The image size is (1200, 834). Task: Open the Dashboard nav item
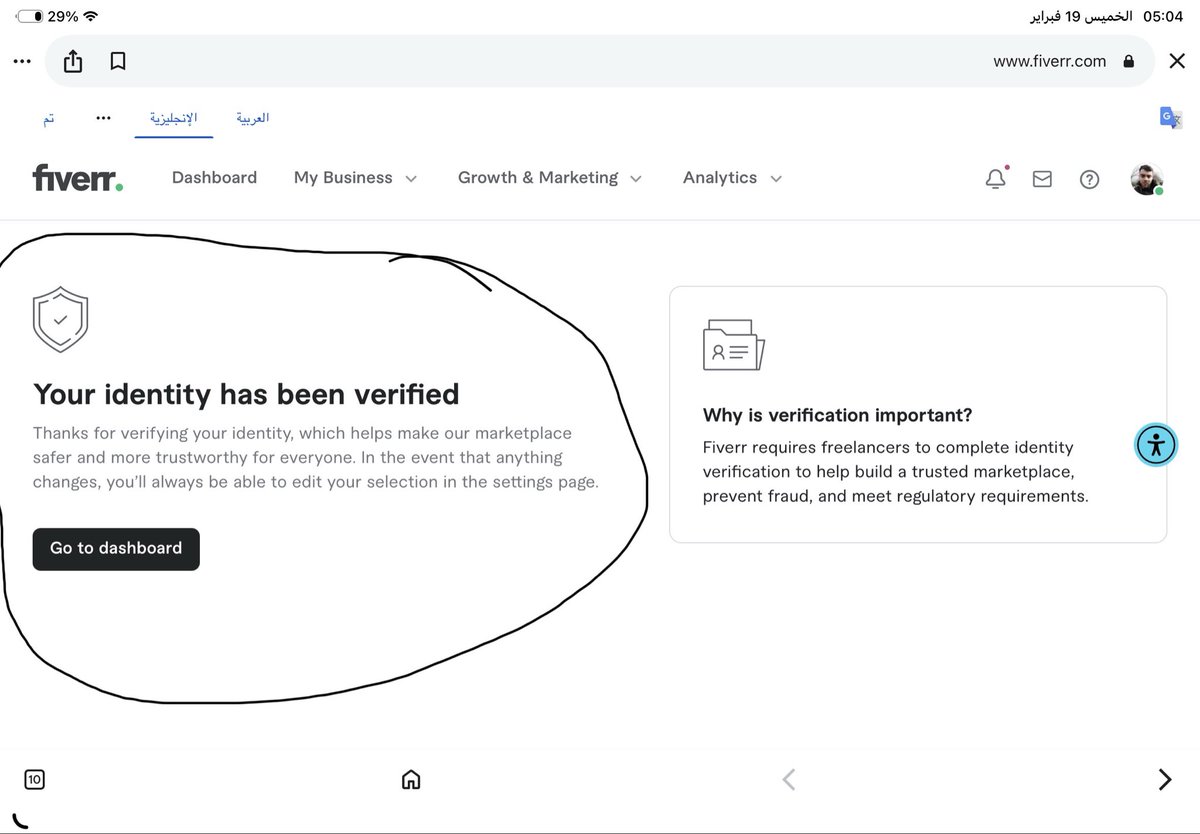click(x=214, y=178)
